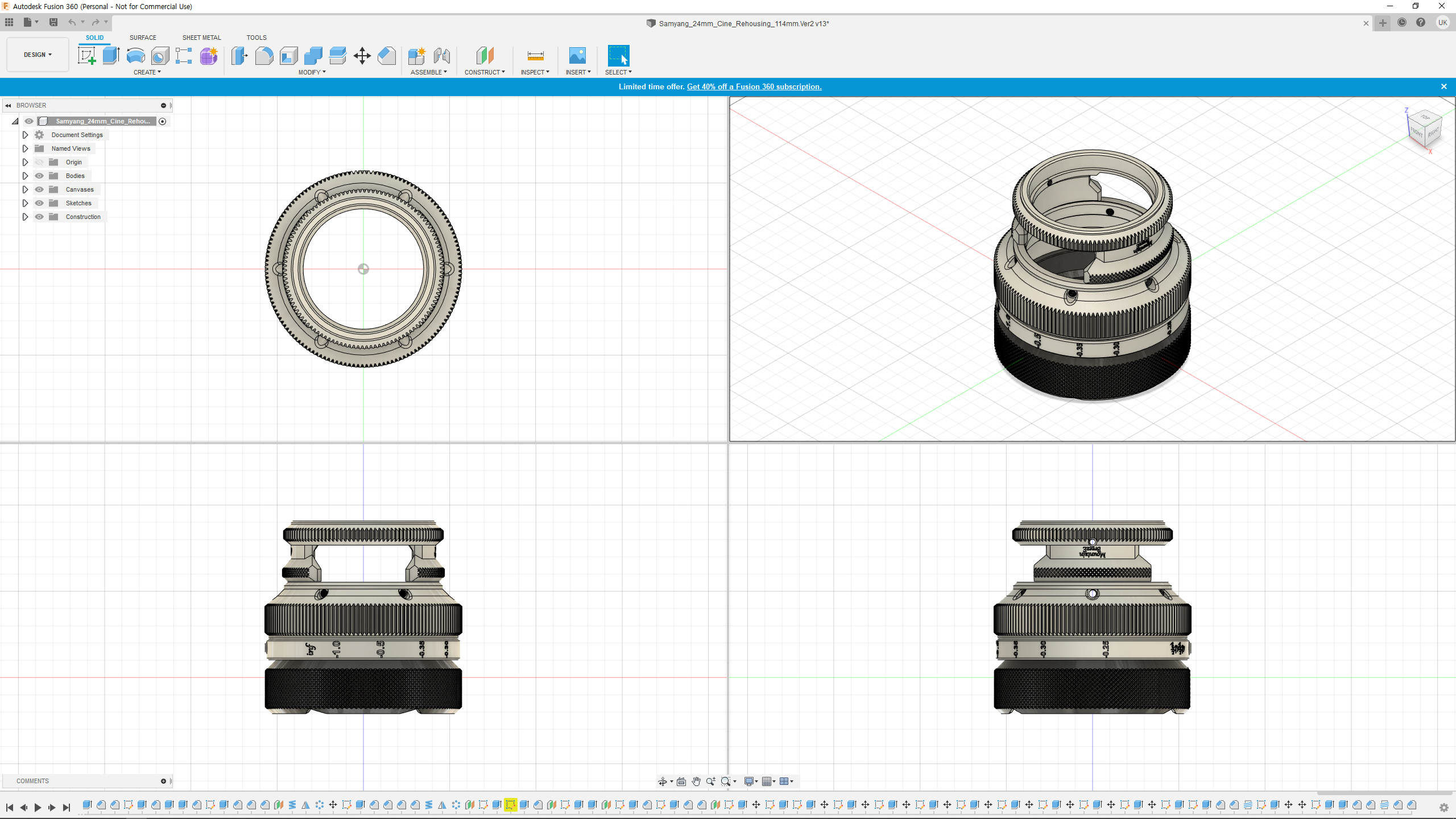Show the hidden Origin folder
Viewport: 1456px width, 819px height.
pos(39,162)
